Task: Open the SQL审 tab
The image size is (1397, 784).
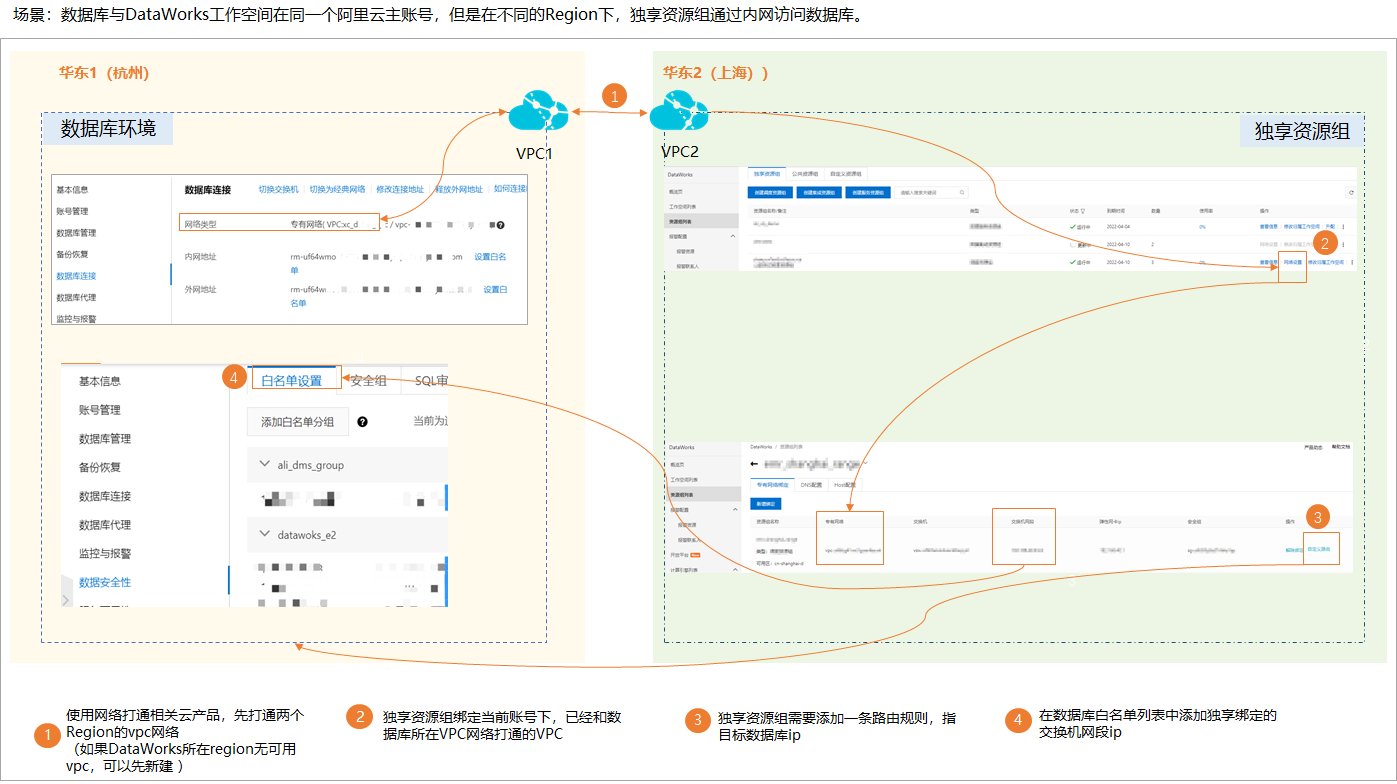Action: 431,380
